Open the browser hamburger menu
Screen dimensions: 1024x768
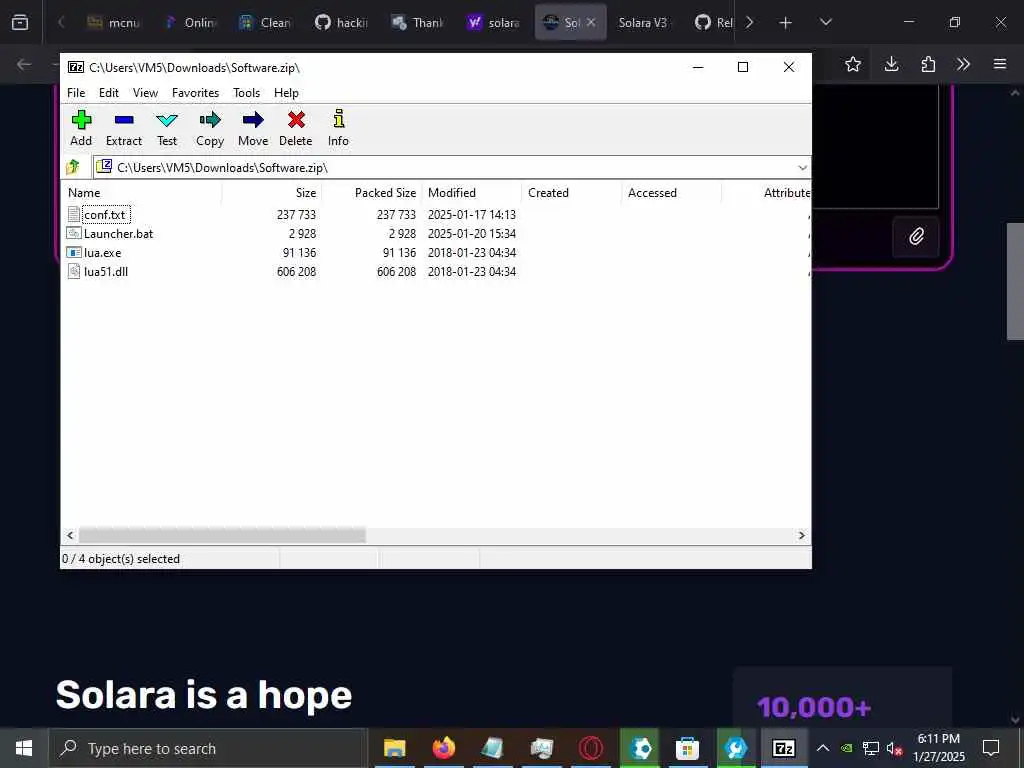point(1000,64)
